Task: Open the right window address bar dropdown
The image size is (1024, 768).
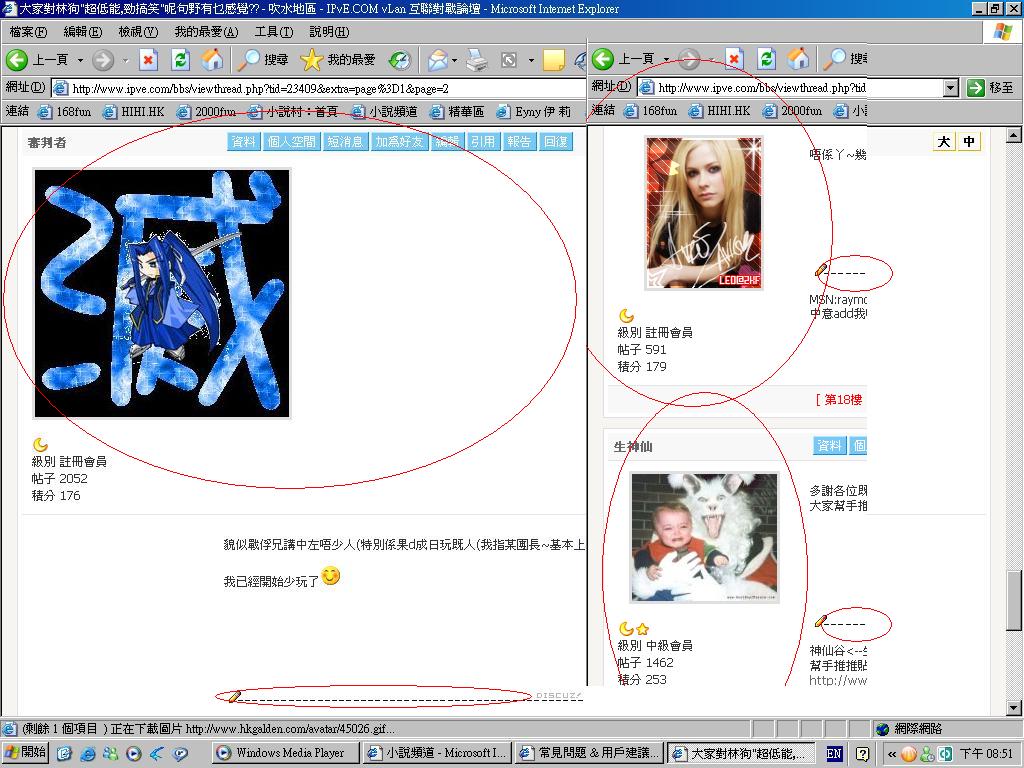Action: tap(950, 87)
